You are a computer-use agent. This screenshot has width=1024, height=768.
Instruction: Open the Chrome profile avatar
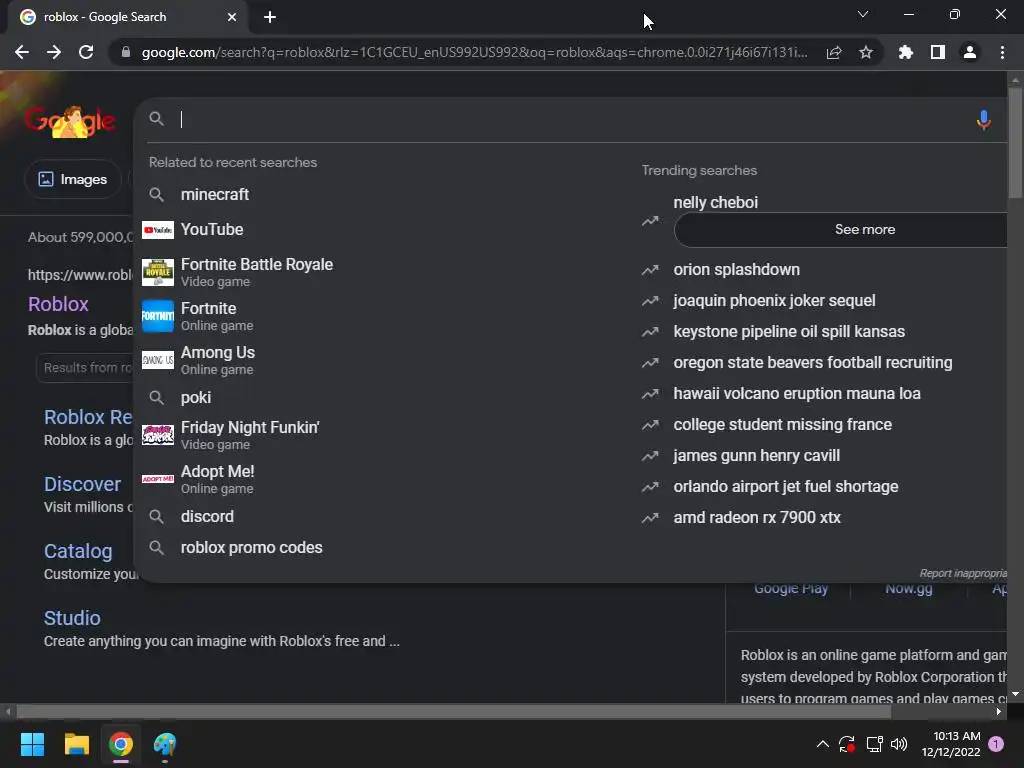point(970,52)
